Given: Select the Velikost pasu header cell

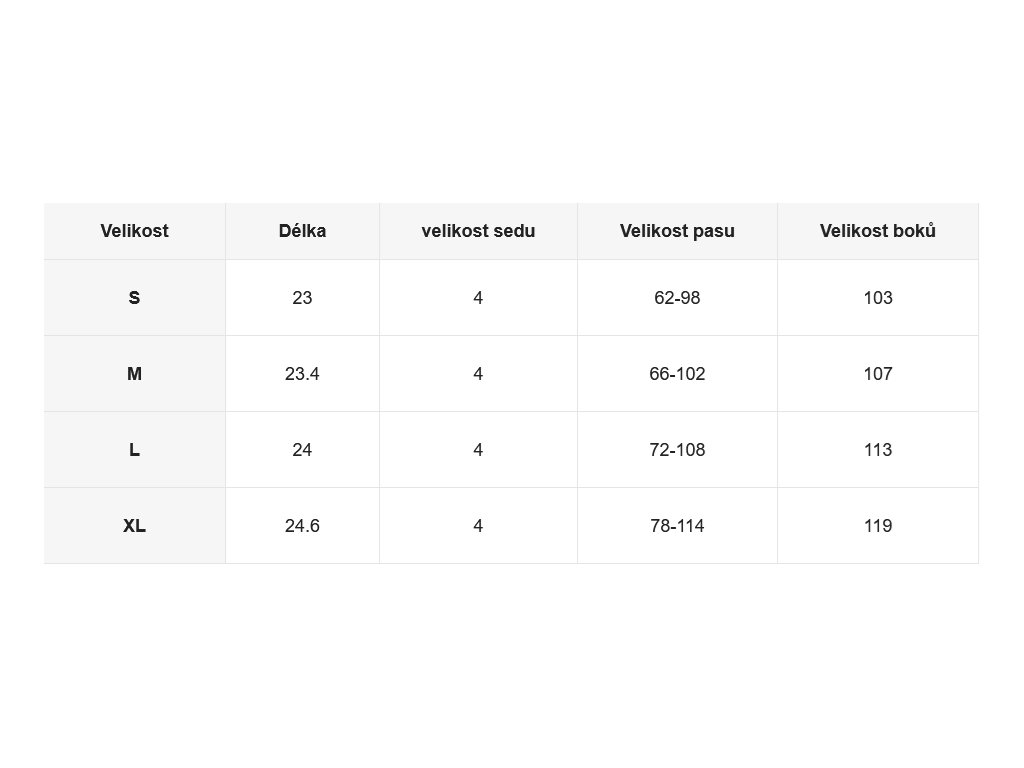Looking at the screenshot, I should pos(677,231).
